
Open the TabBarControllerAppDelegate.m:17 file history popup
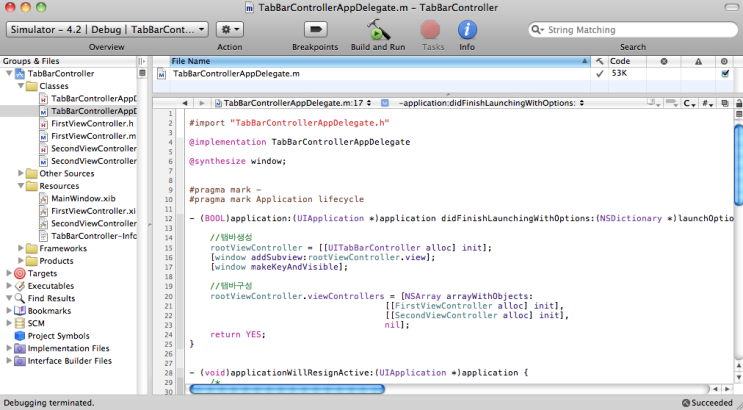[292, 103]
